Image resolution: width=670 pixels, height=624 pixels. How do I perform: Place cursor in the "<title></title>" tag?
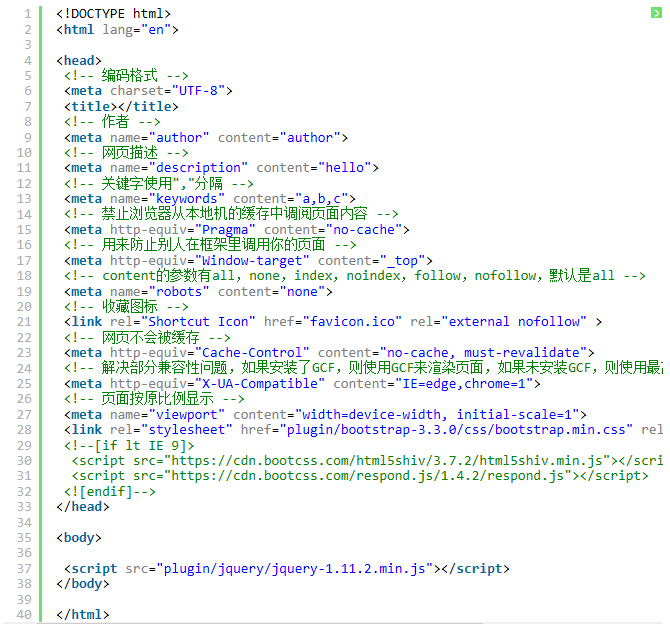121,106
